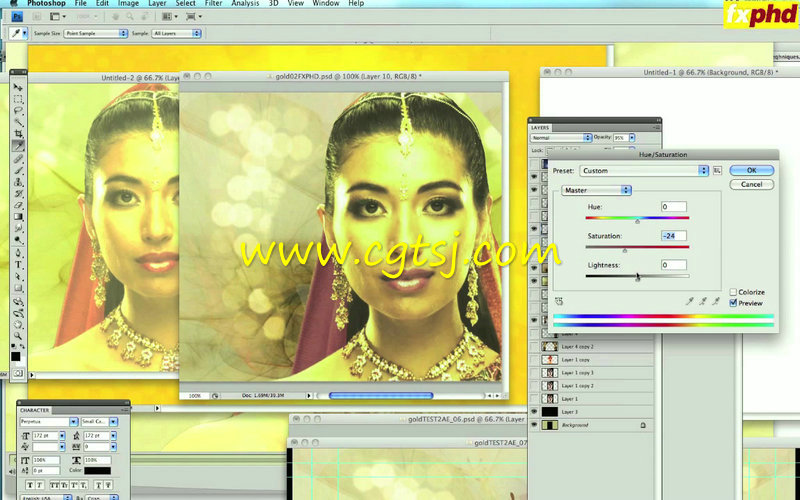Screen dimensions: 800x500
Task: Open the Perpetua font family dropdown
Action: (73, 421)
